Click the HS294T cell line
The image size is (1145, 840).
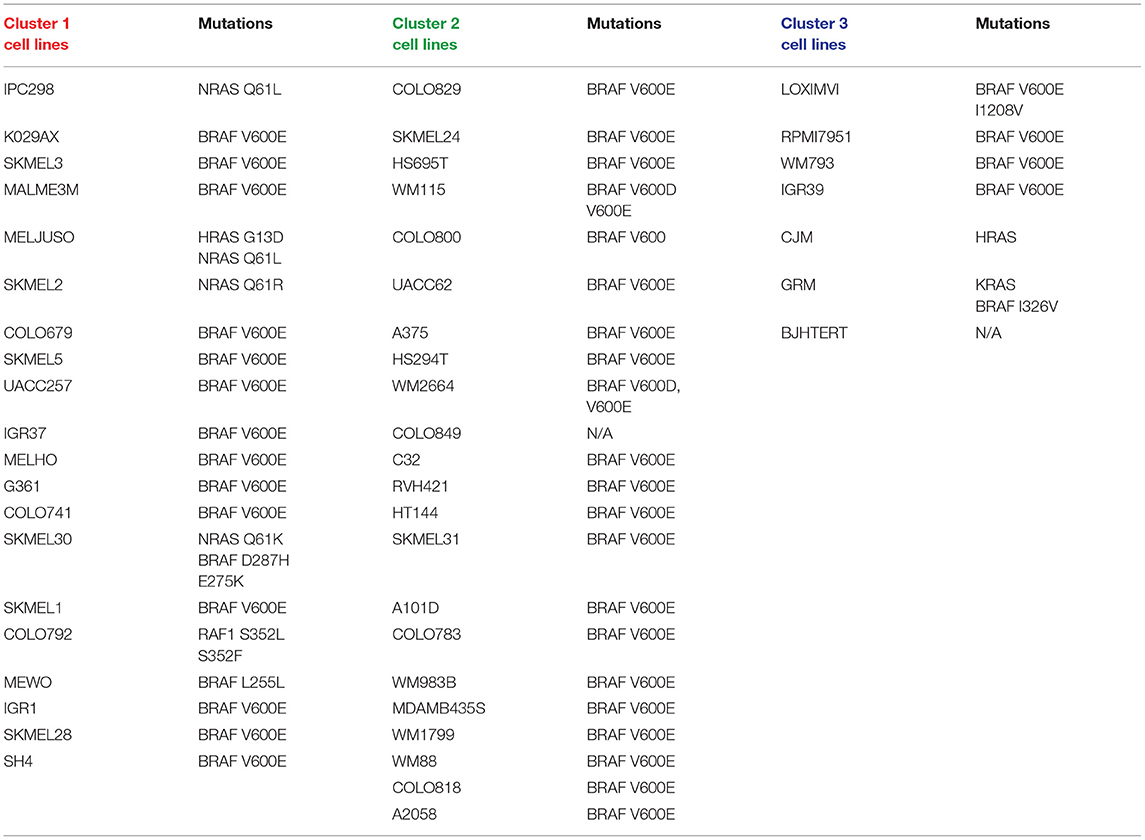420,359
